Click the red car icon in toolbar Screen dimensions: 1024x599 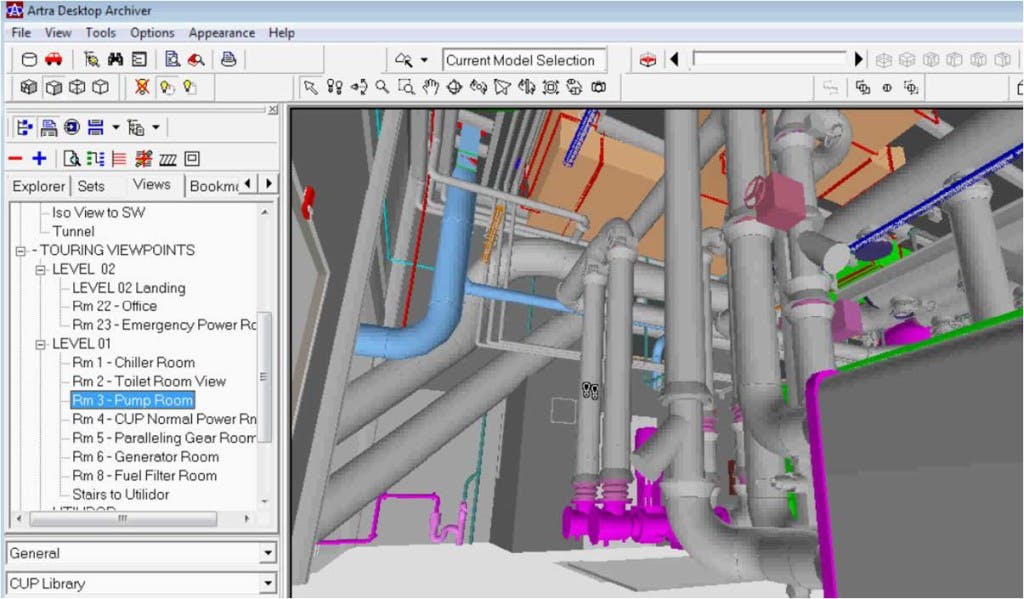click(x=53, y=59)
